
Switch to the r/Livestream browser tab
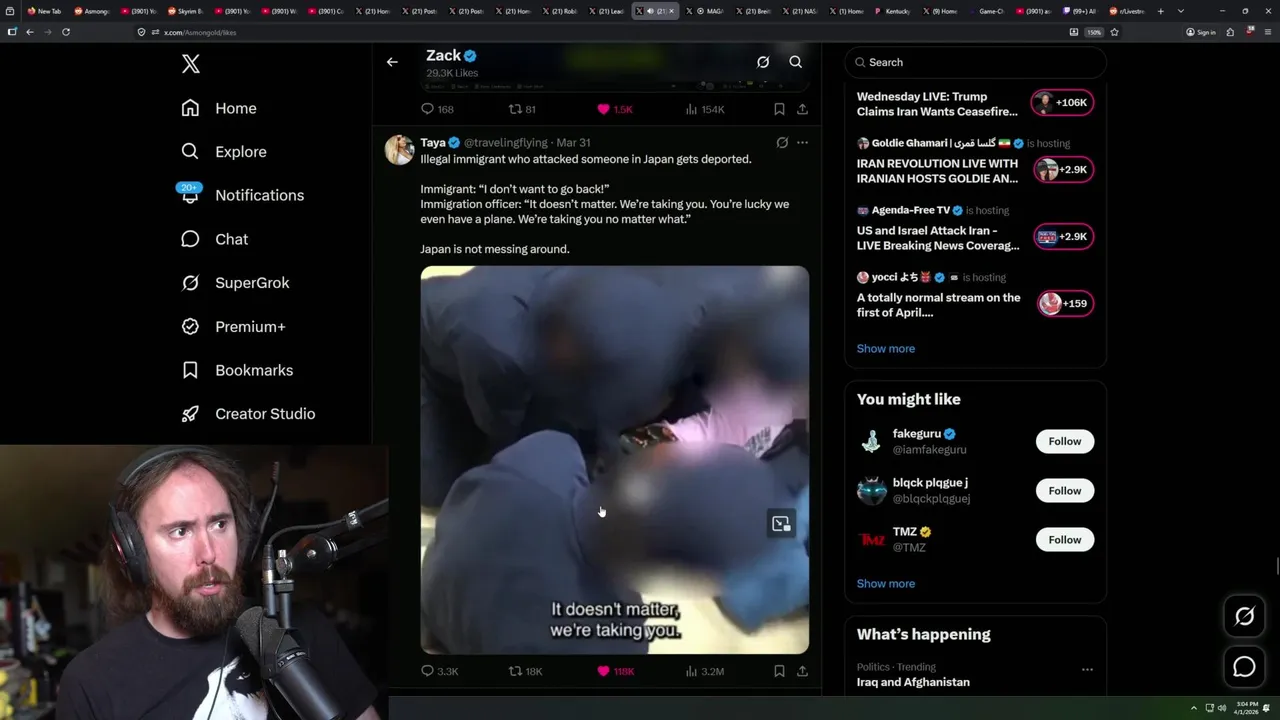coord(1127,11)
